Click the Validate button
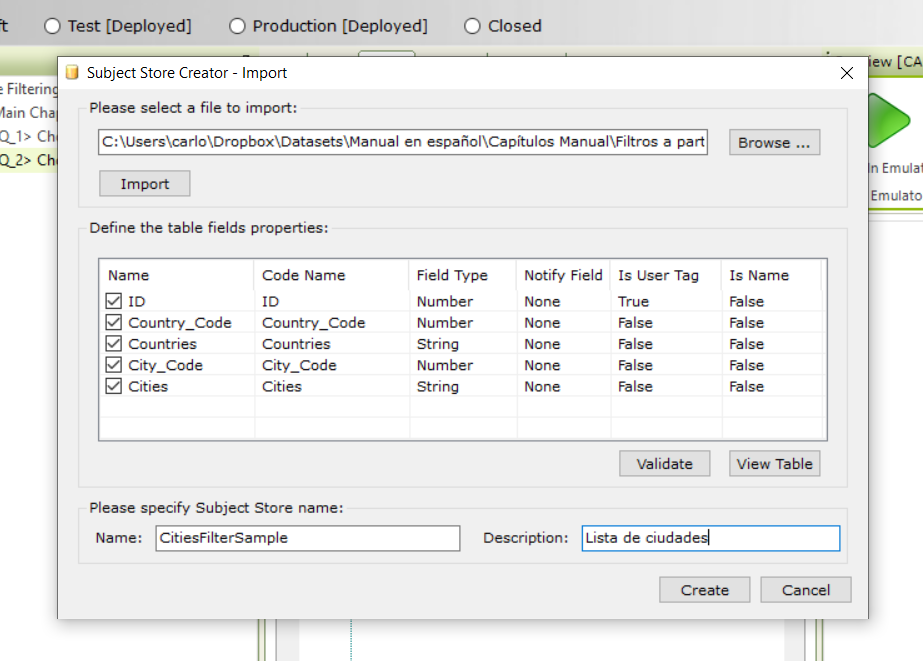923x661 pixels. 665,464
